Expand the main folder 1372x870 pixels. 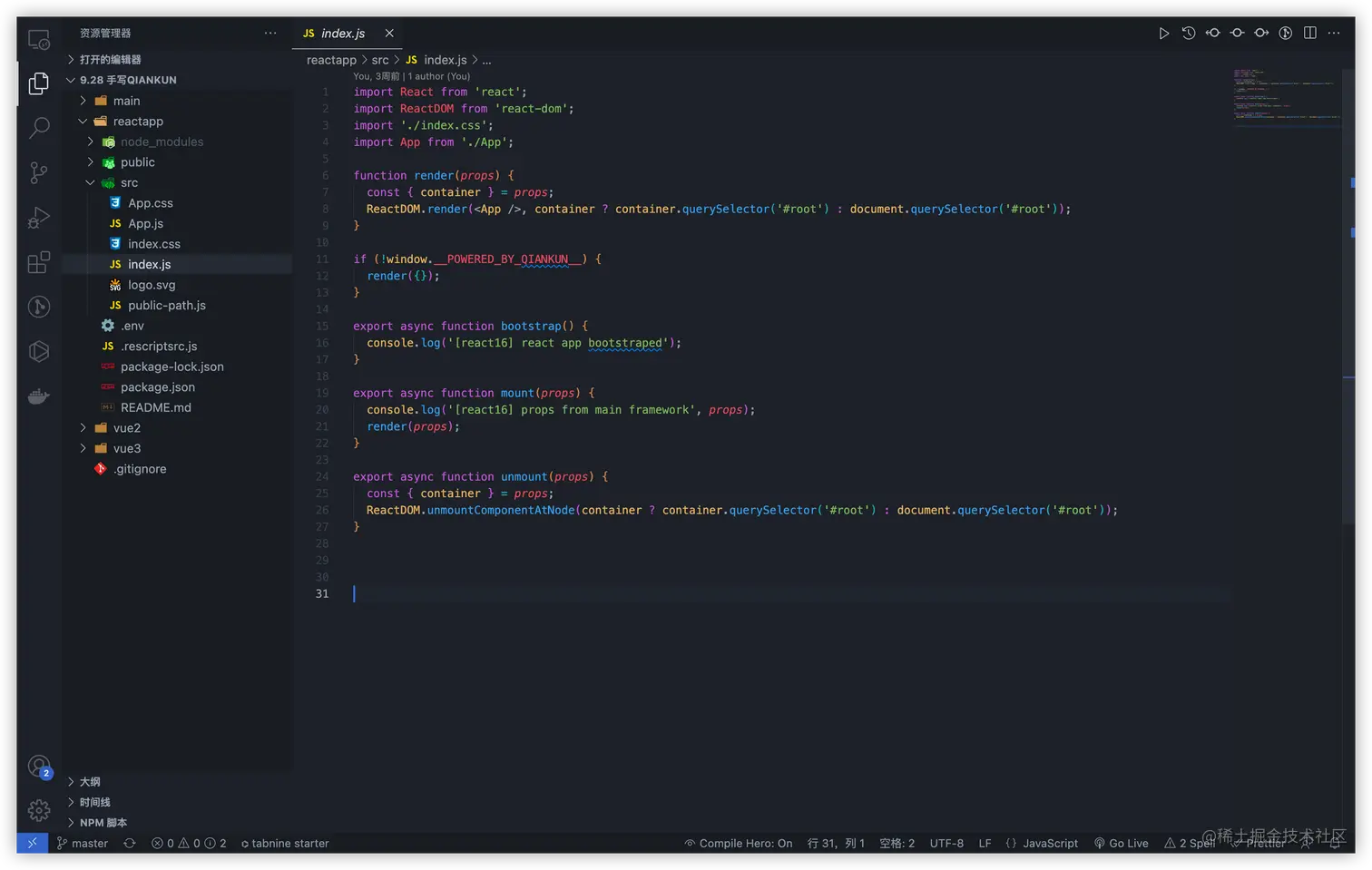(x=177, y=101)
